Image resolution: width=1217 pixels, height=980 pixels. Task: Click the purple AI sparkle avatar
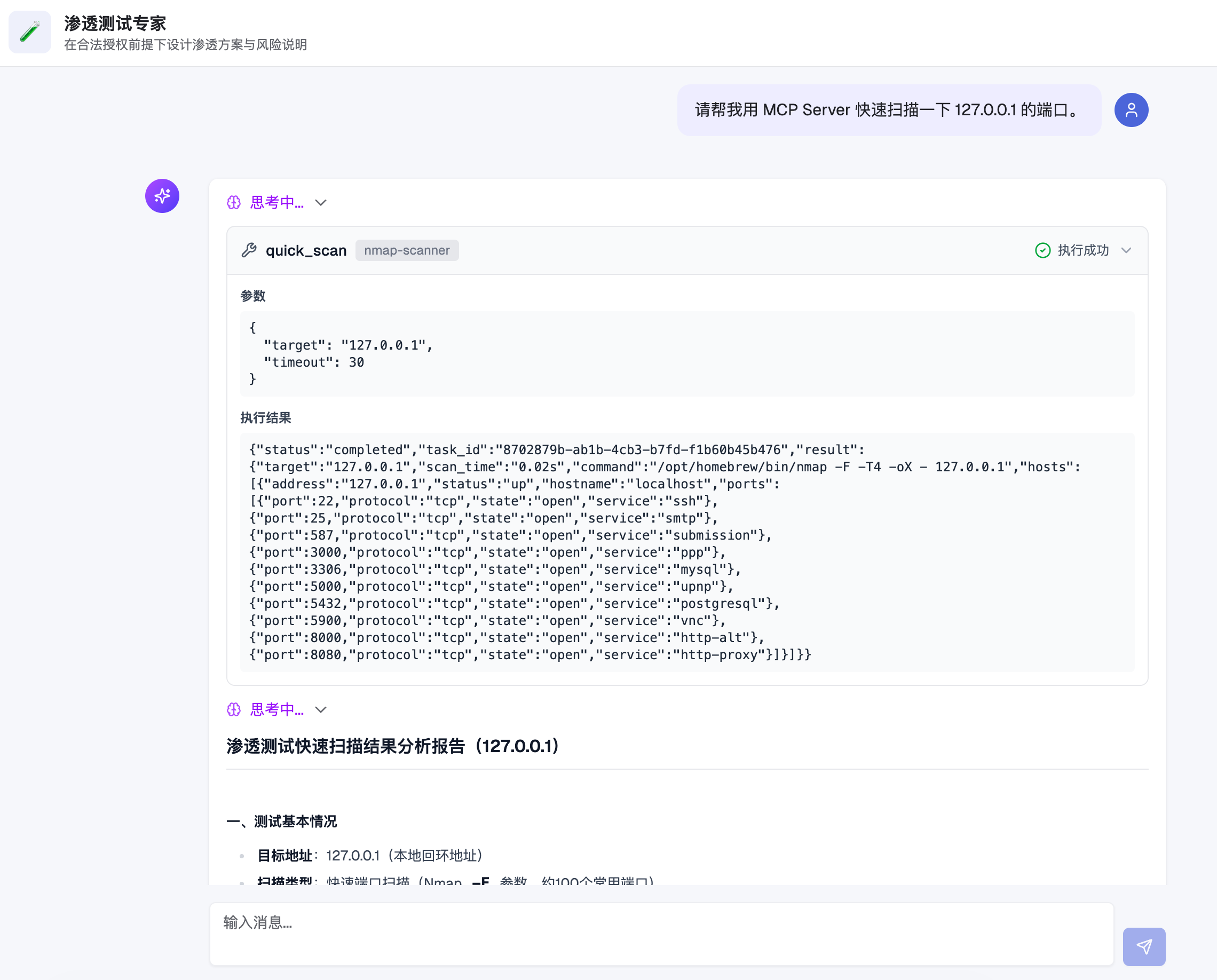(x=162, y=196)
